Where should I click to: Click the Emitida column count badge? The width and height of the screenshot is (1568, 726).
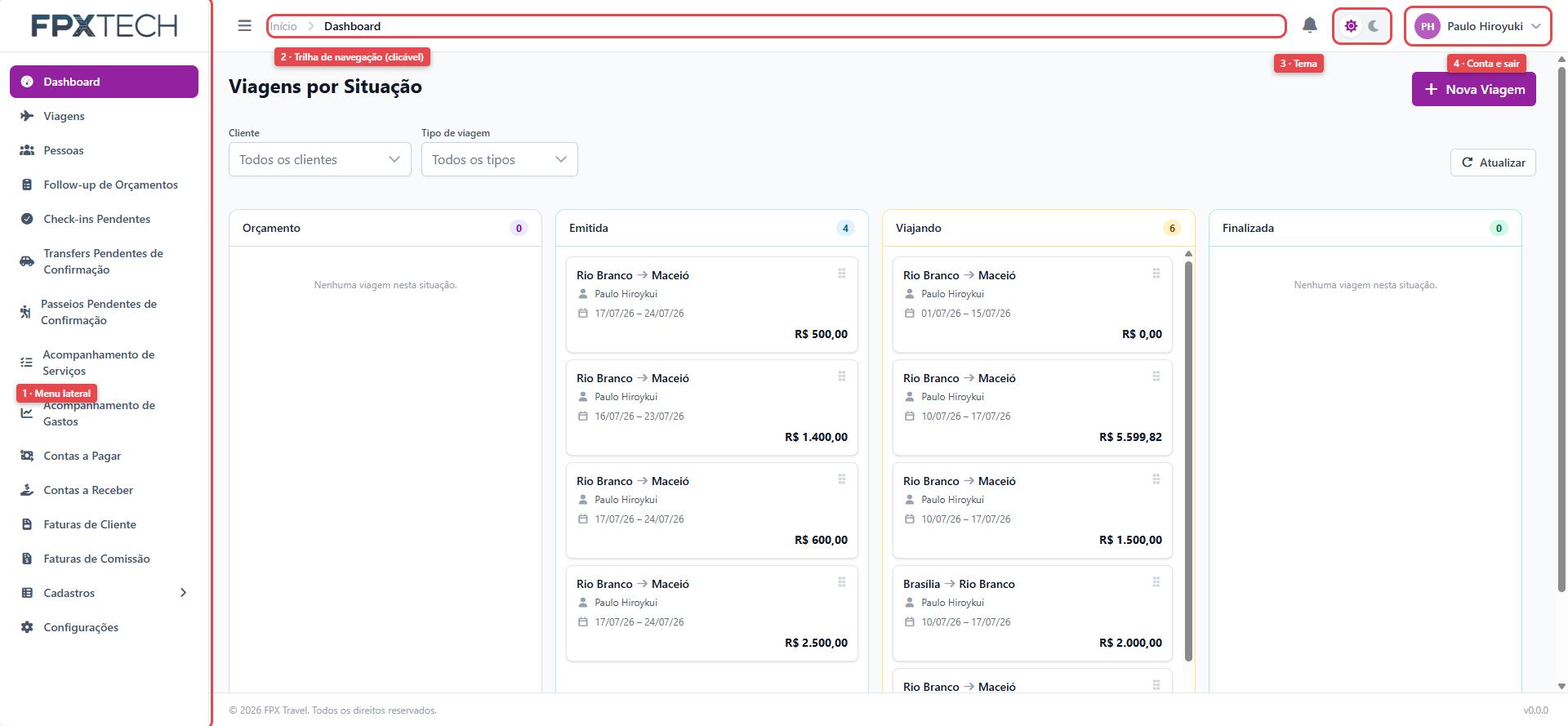pos(845,229)
